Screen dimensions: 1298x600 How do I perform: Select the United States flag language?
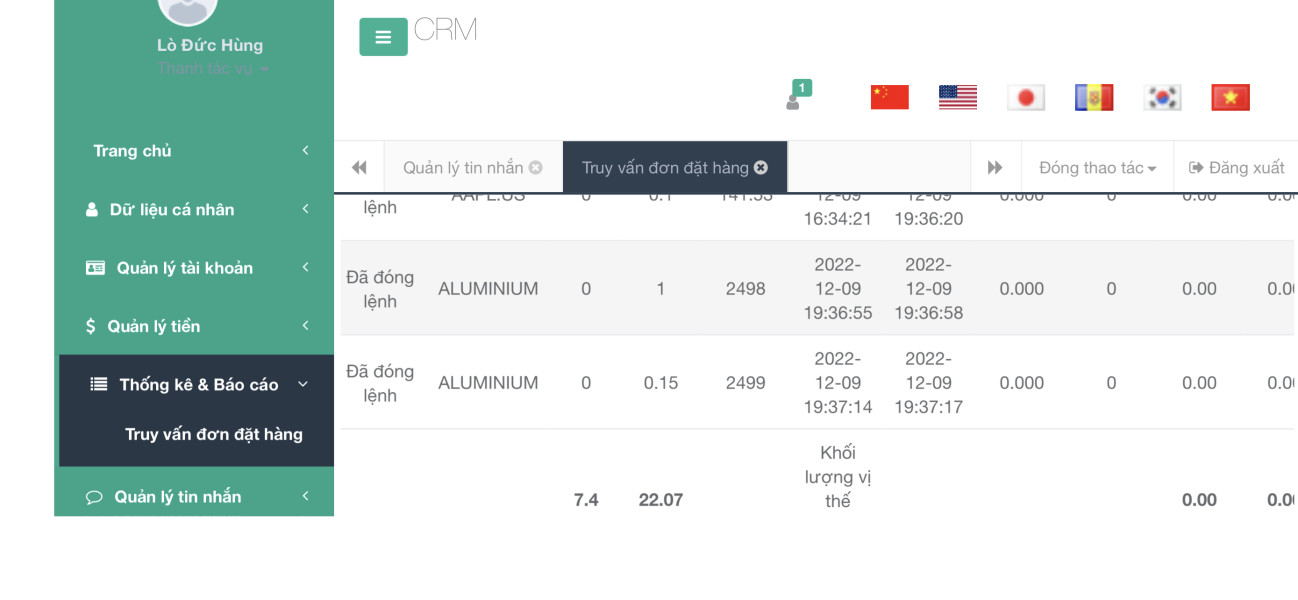(x=957, y=97)
